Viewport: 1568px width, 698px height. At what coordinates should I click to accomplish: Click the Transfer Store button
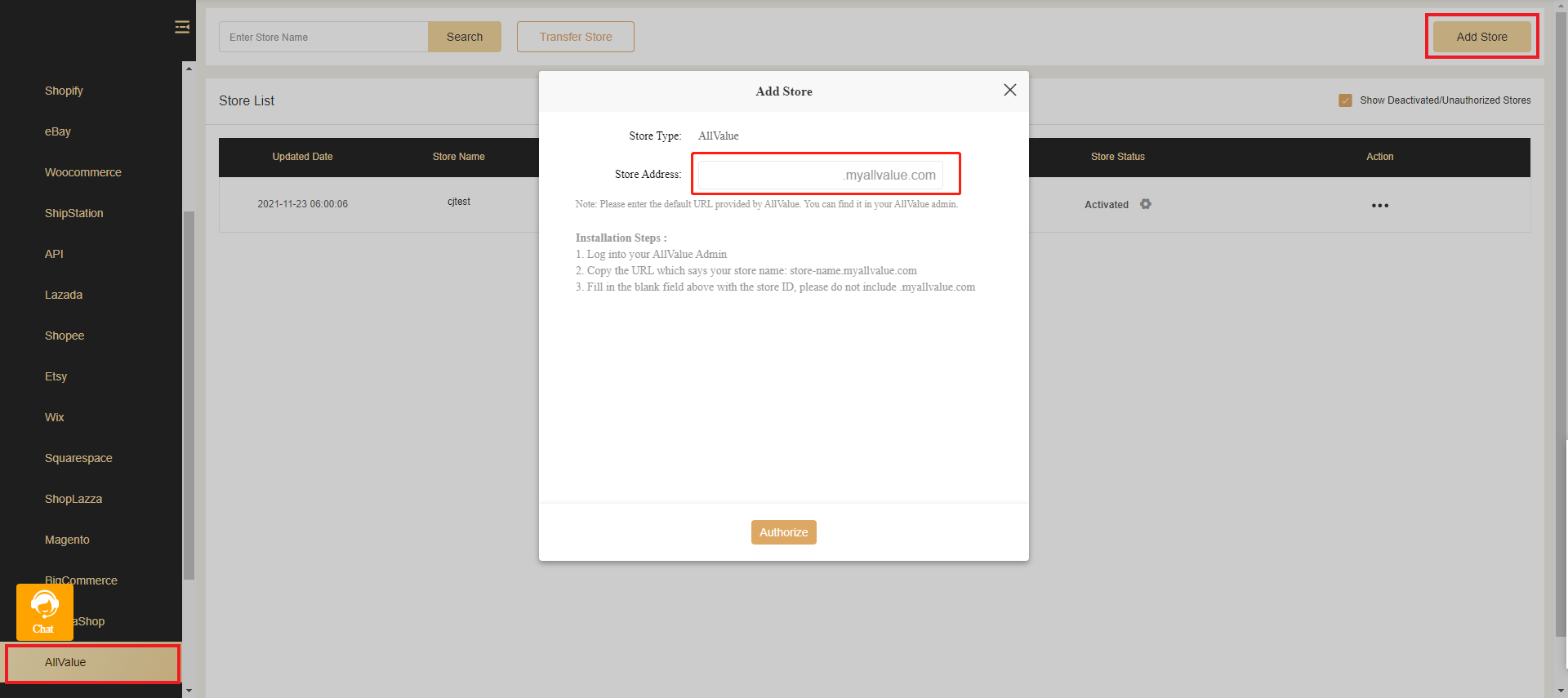[x=575, y=37]
